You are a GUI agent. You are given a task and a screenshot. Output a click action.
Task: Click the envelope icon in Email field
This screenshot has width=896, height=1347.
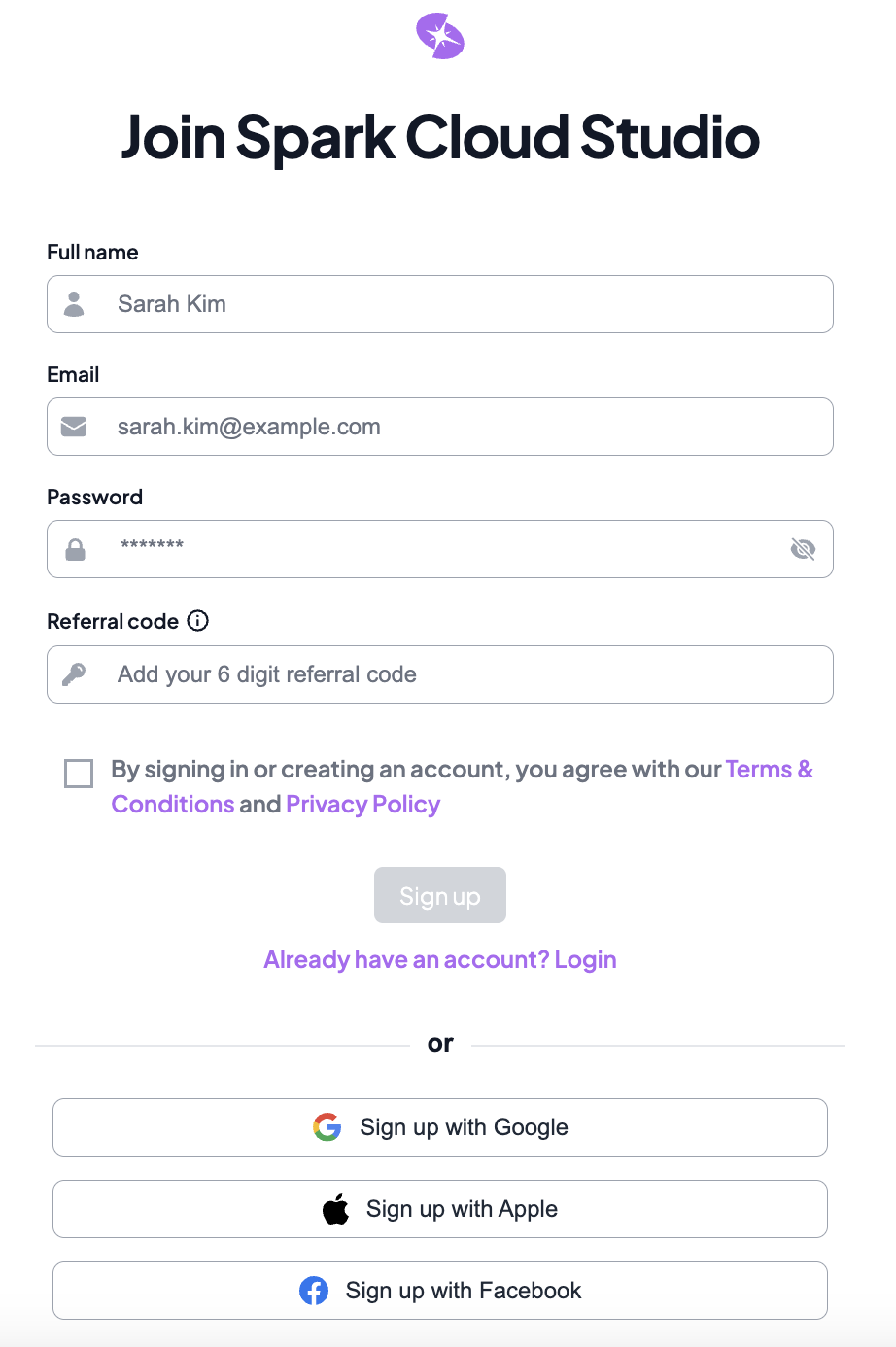coord(73,426)
